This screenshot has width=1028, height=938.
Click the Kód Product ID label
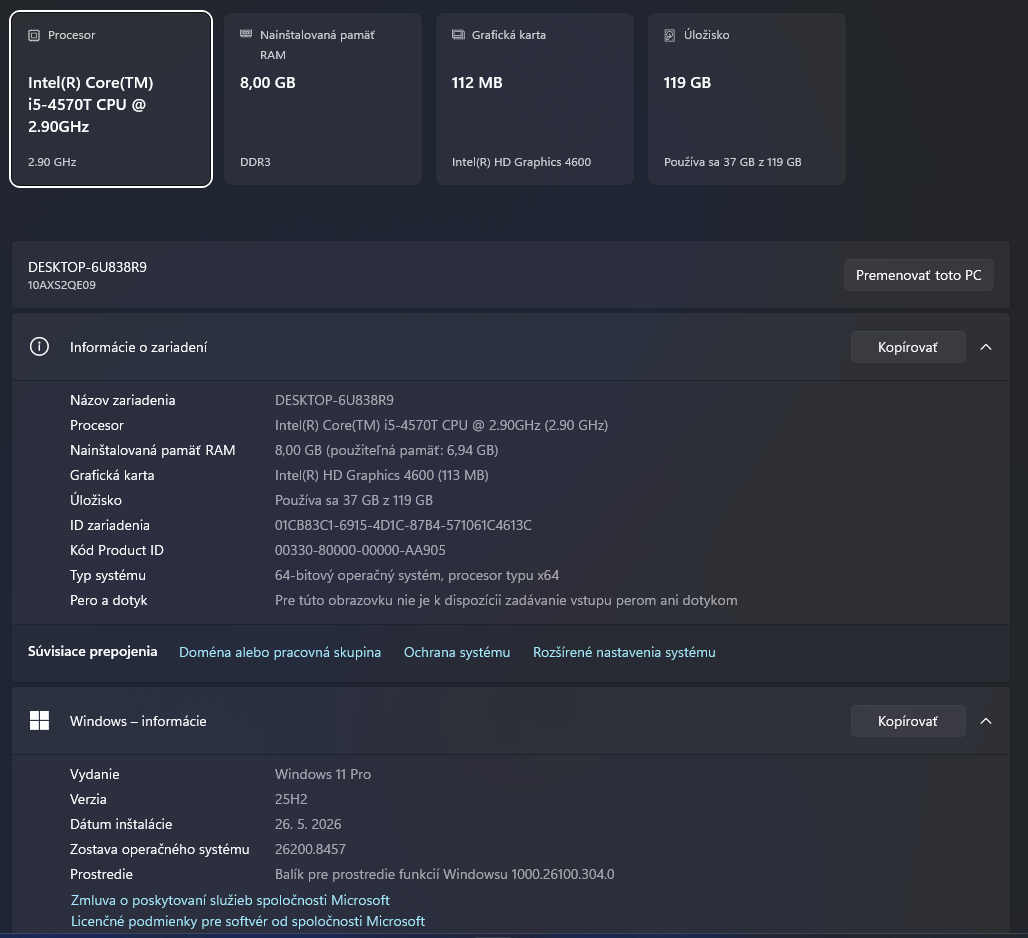pyautogui.click(x=117, y=550)
